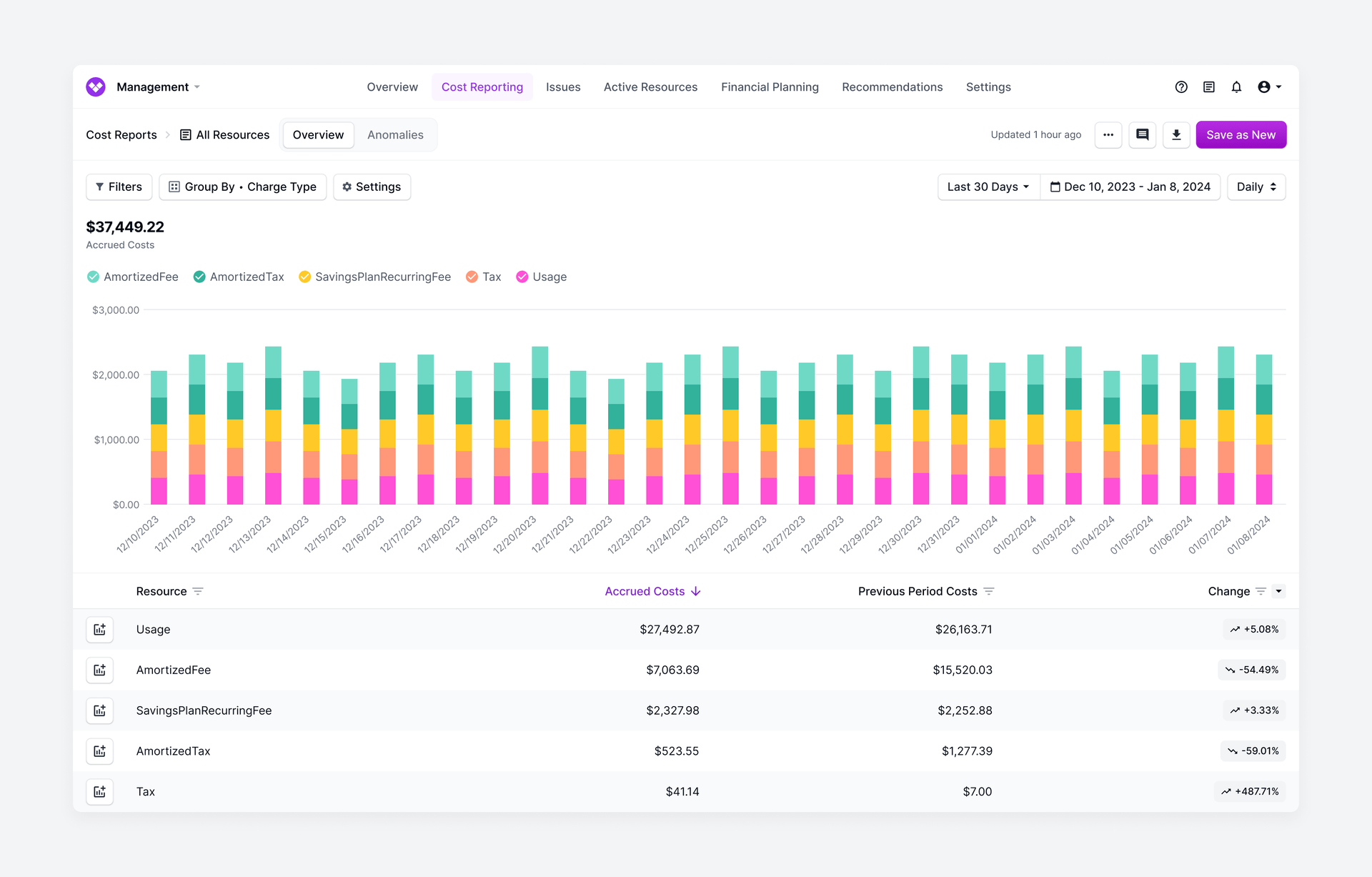Open the Dec 10 - Jan 8 date picker
This screenshot has width=1372, height=877.
(x=1131, y=187)
